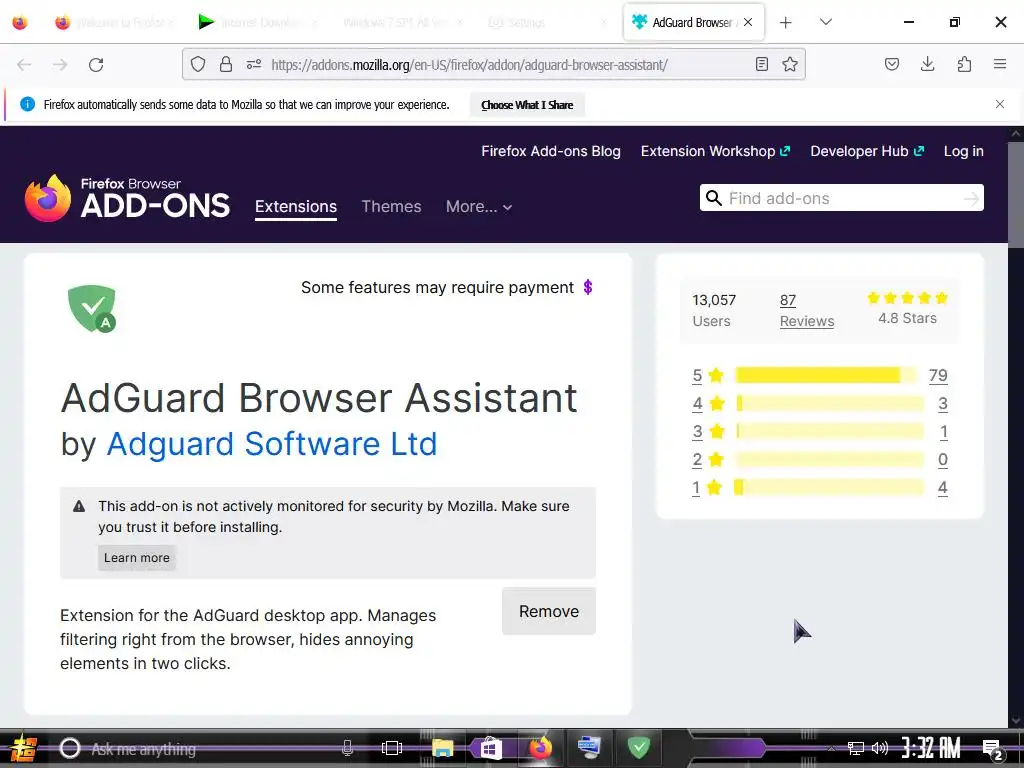Screen dimensions: 1024x768
Task: Open the Firefox Add-ons Blog link
Action: click(551, 151)
